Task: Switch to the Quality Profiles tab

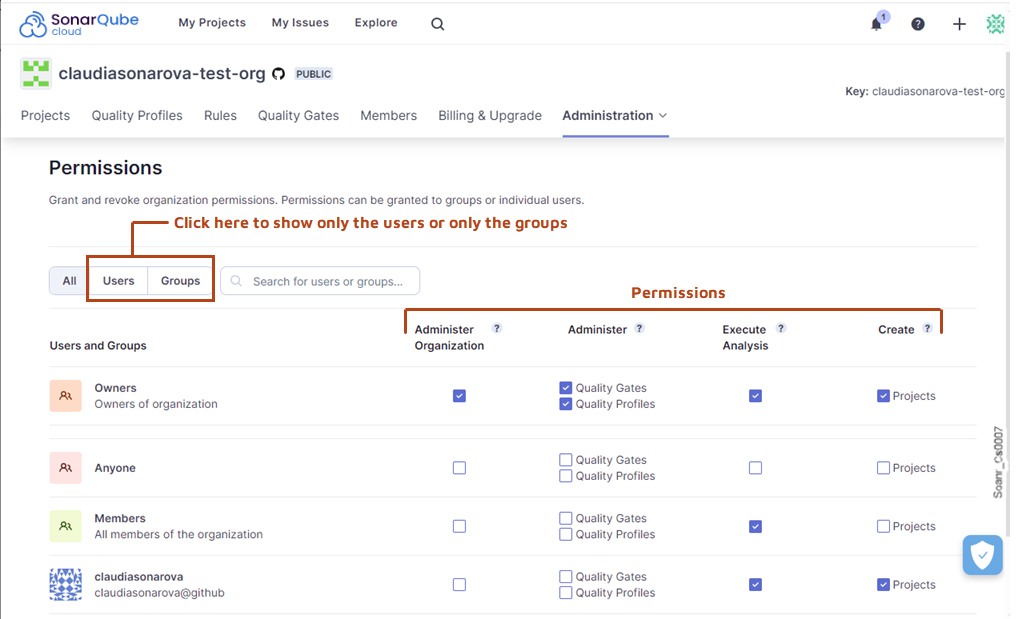Action: (137, 116)
